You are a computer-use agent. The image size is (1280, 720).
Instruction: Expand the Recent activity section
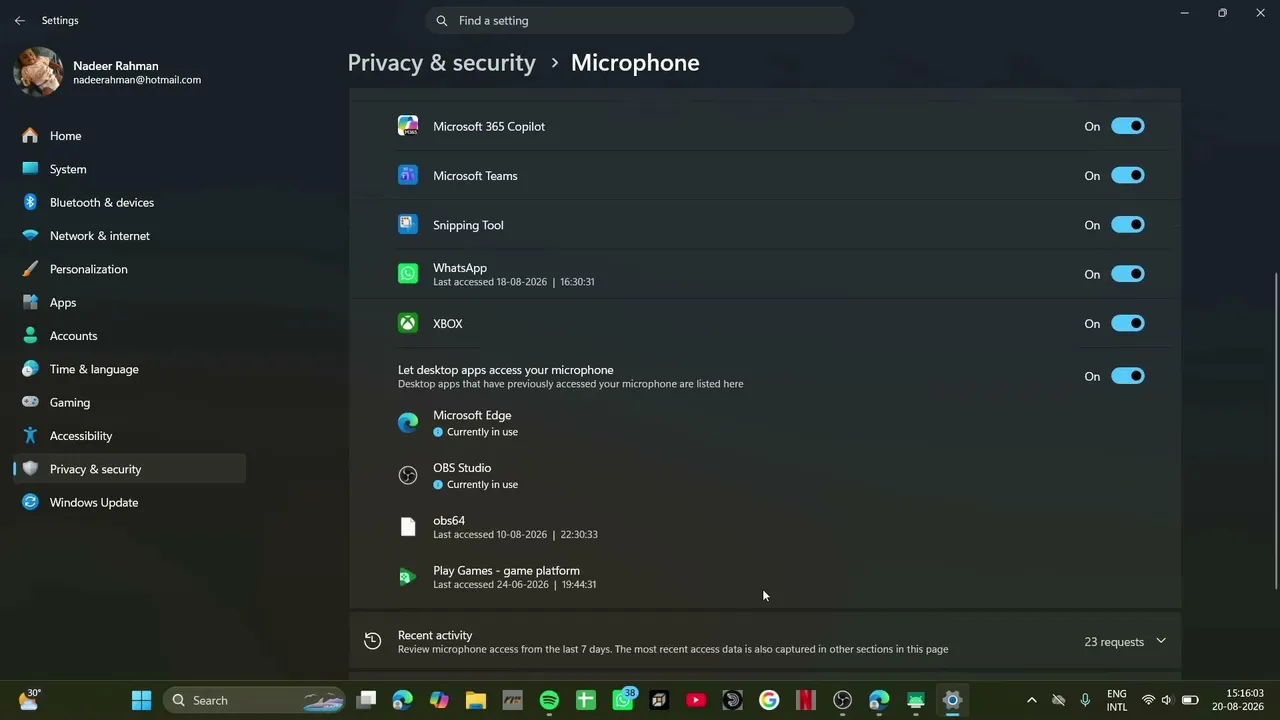click(x=1161, y=641)
